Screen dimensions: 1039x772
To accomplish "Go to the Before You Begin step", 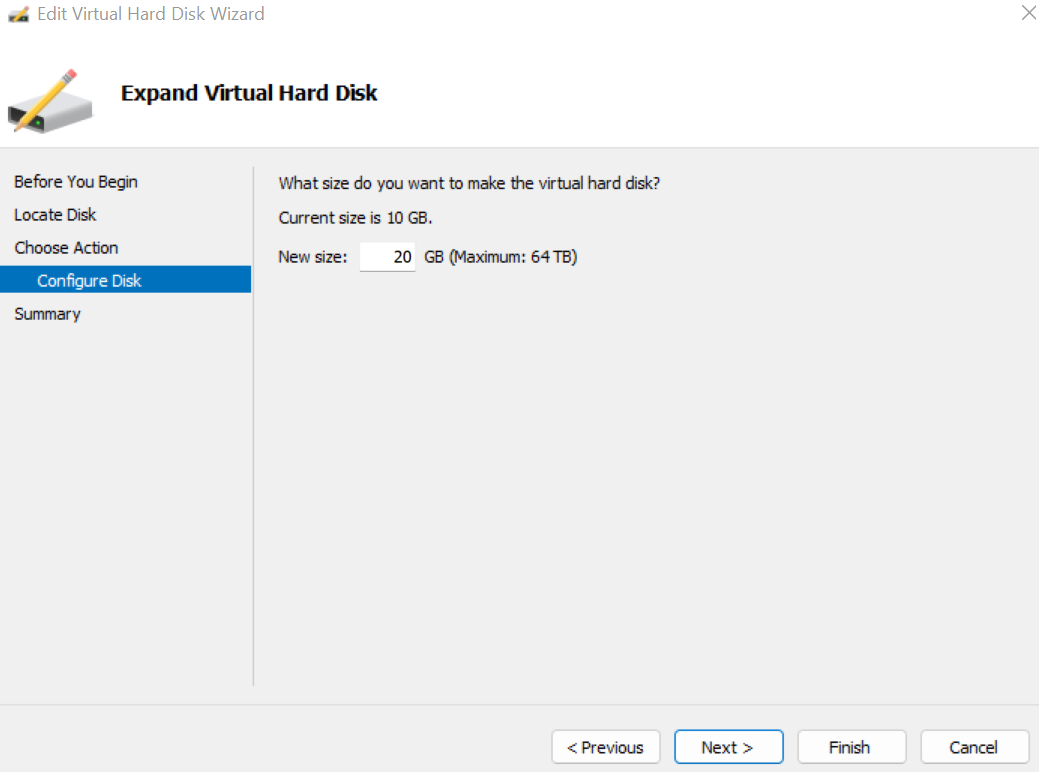I will click(76, 182).
